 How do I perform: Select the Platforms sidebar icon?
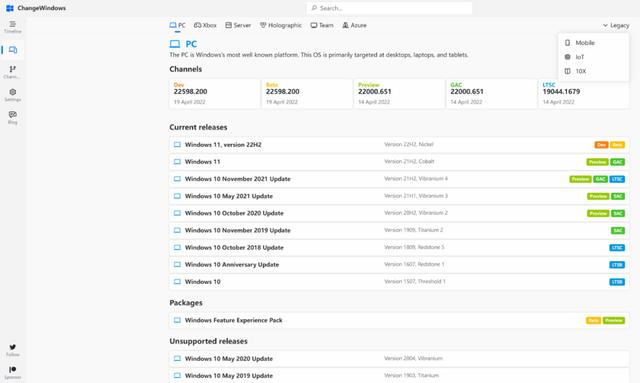coord(13,50)
